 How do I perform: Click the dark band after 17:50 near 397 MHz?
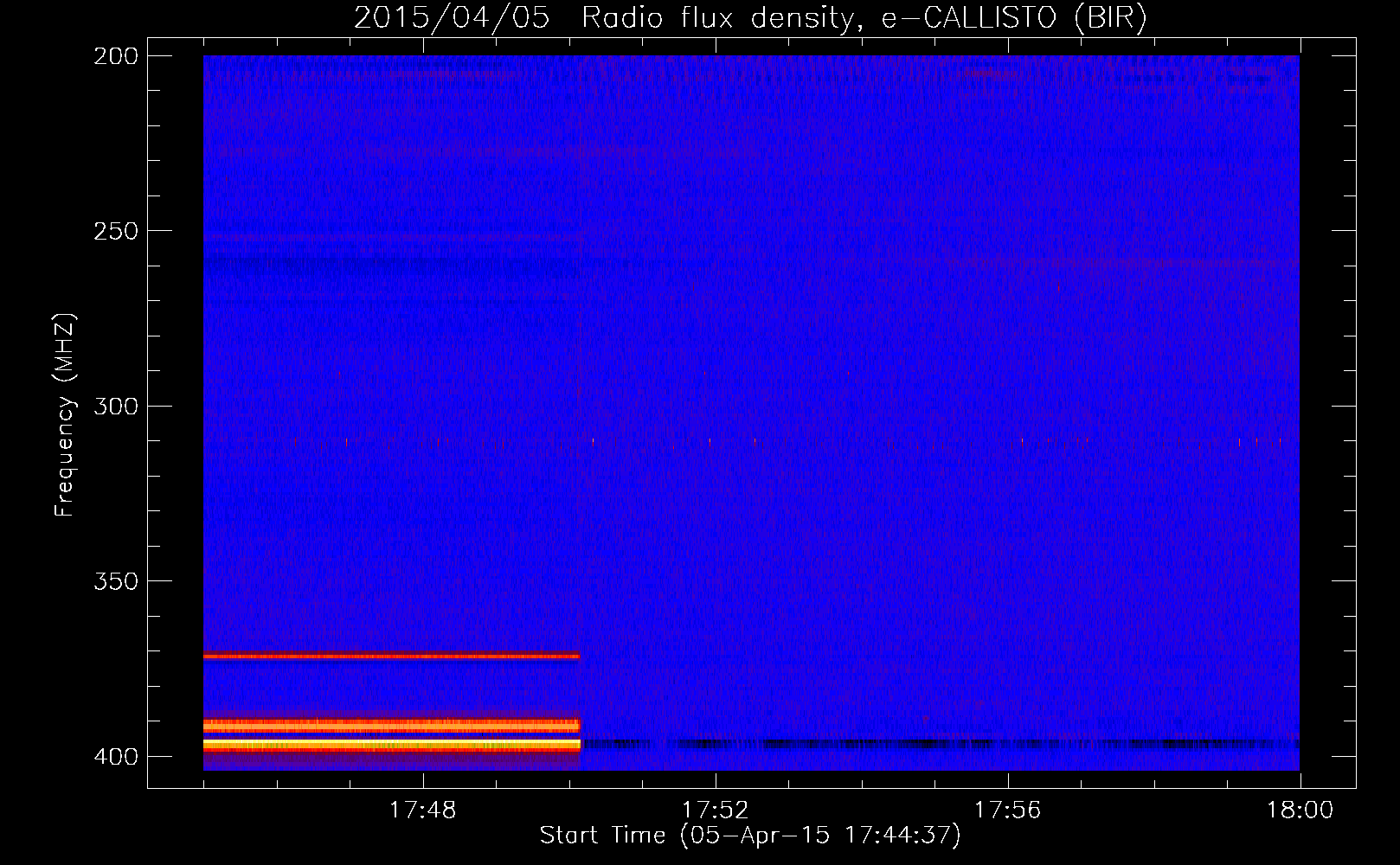[941, 744]
